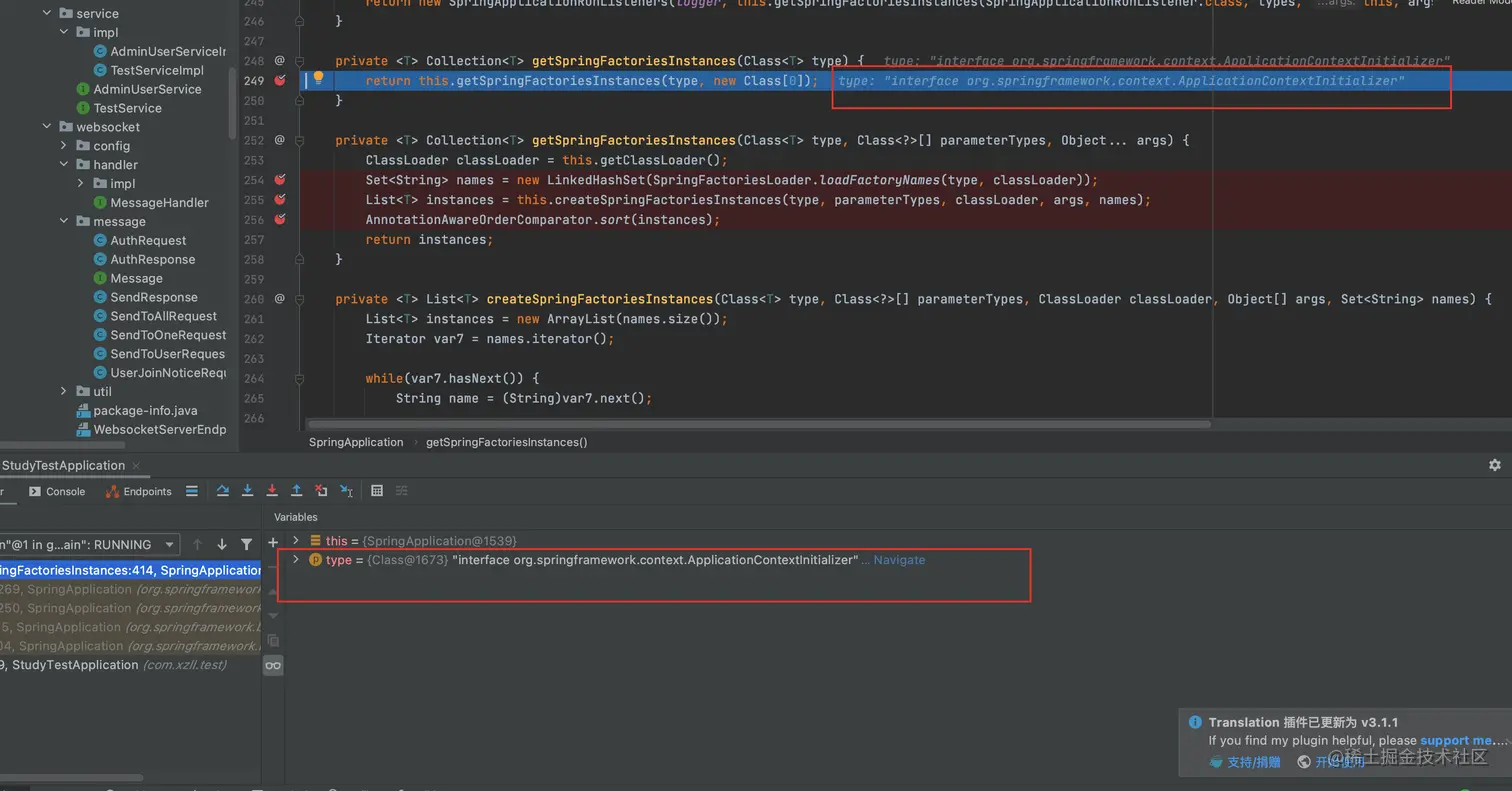Click the Step Into debug icon

pyautogui.click(x=247, y=491)
